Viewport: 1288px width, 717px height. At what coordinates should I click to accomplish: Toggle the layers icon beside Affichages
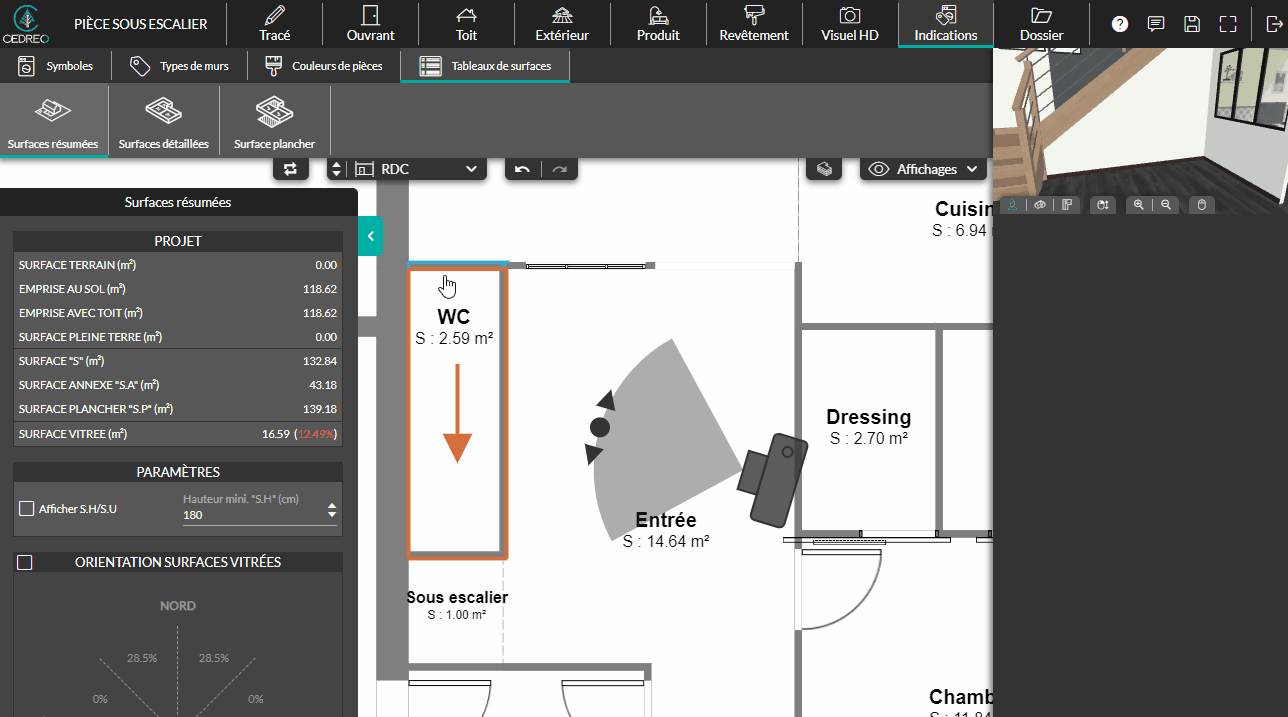click(825, 169)
